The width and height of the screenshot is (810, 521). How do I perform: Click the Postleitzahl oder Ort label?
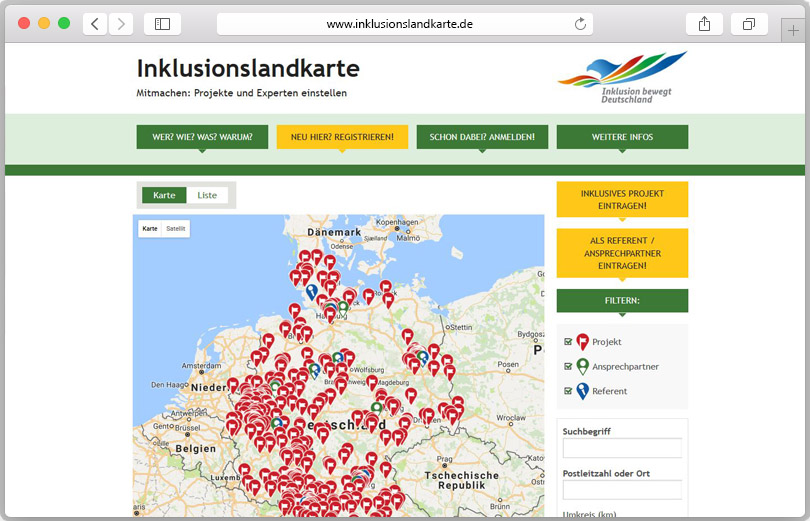coord(606,473)
